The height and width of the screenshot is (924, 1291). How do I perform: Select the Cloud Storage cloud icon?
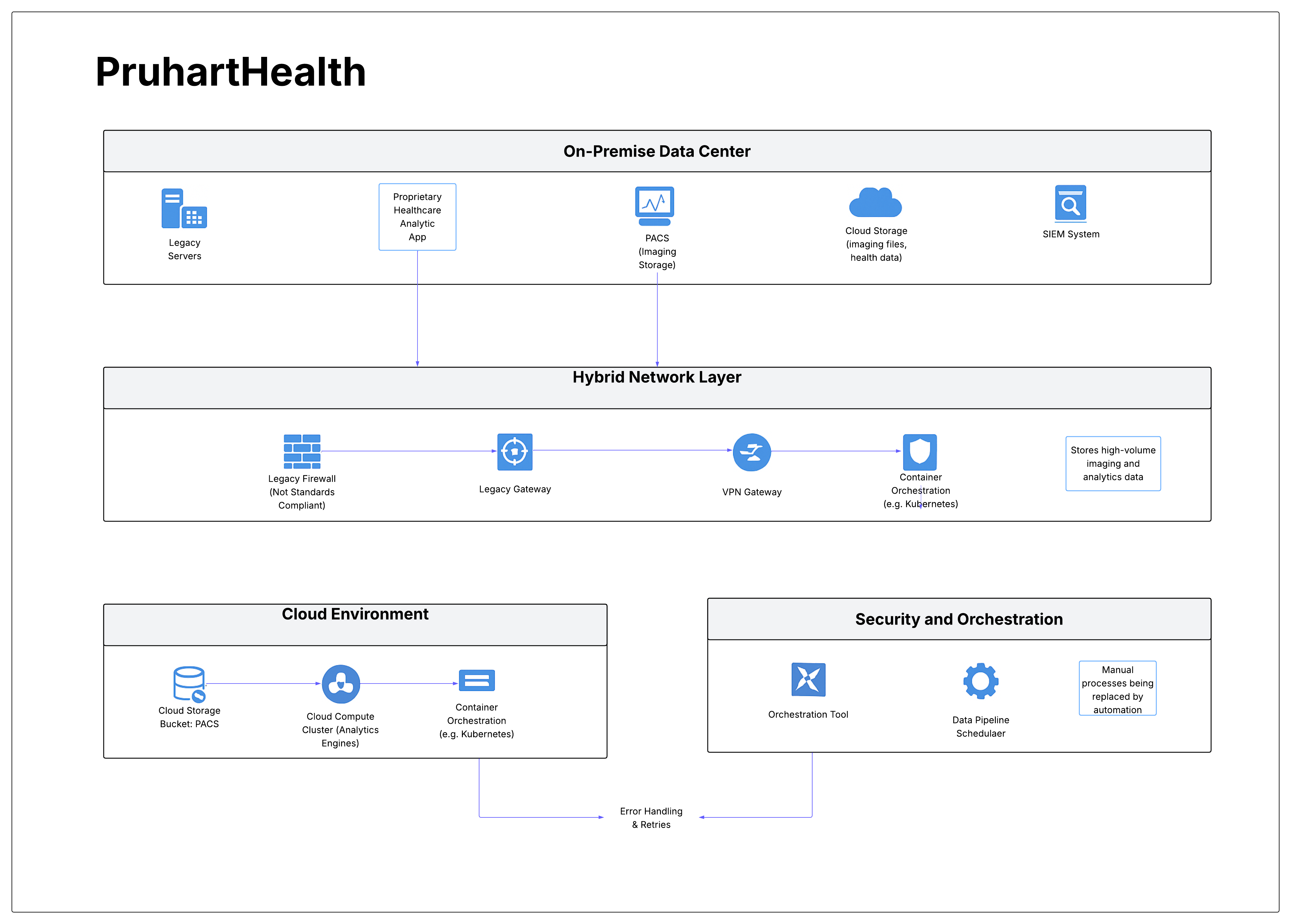click(x=875, y=202)
